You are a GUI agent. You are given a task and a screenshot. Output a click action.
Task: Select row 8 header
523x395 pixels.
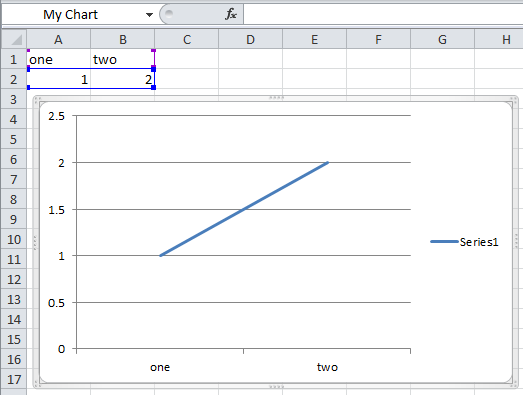click(x=14, y=199)
